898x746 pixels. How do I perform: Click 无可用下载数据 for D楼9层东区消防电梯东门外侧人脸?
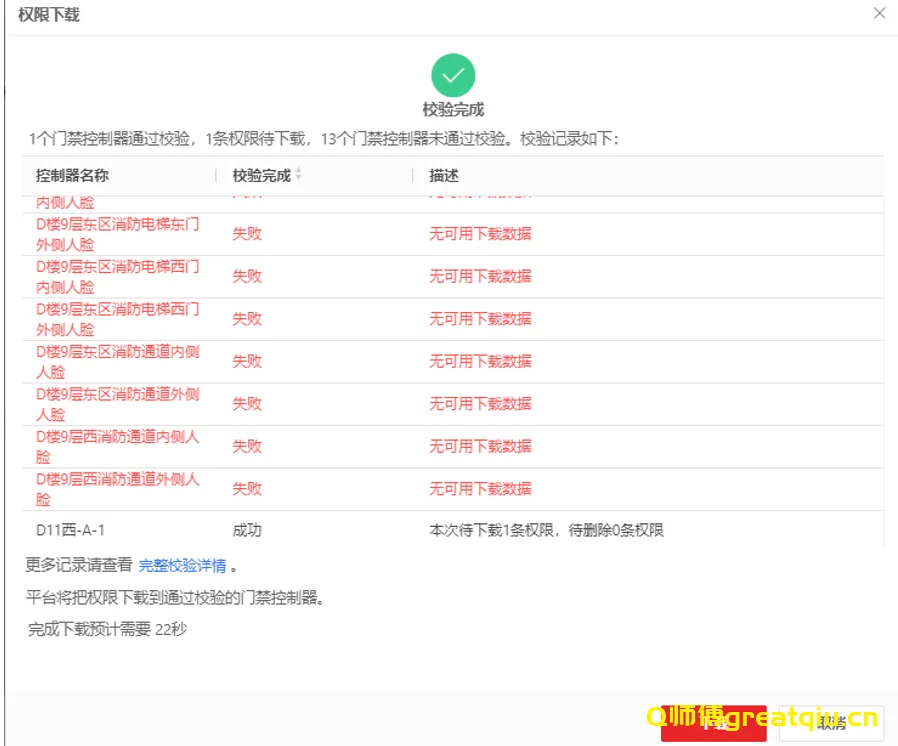click(480, 234)
